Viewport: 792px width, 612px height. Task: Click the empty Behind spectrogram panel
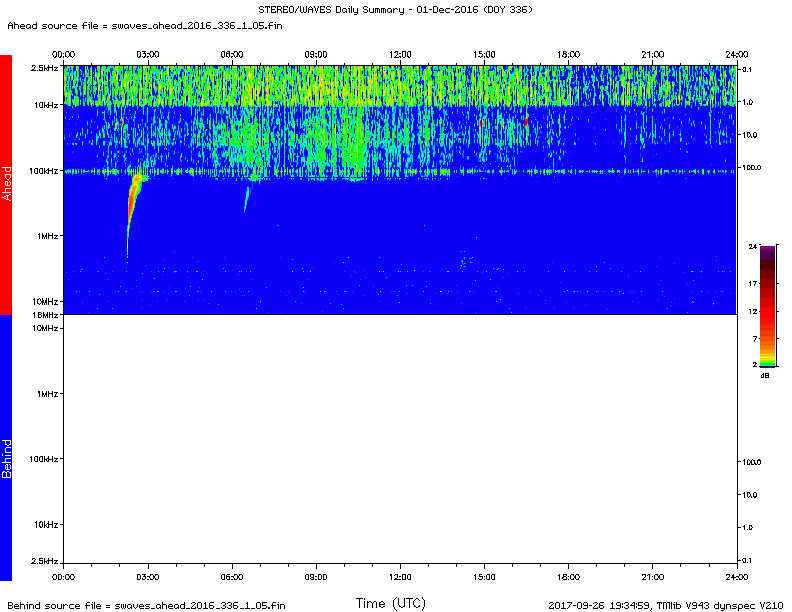point(400,447)
